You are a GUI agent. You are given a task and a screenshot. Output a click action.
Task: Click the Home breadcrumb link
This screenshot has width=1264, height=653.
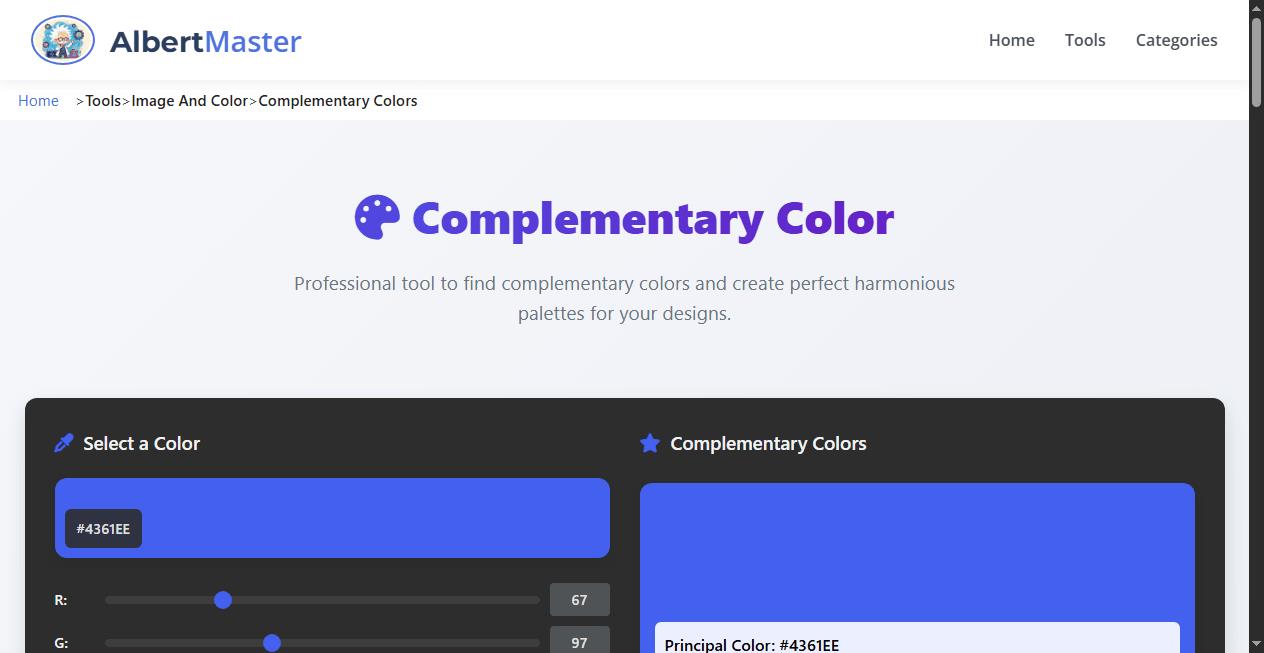(38, 100)
